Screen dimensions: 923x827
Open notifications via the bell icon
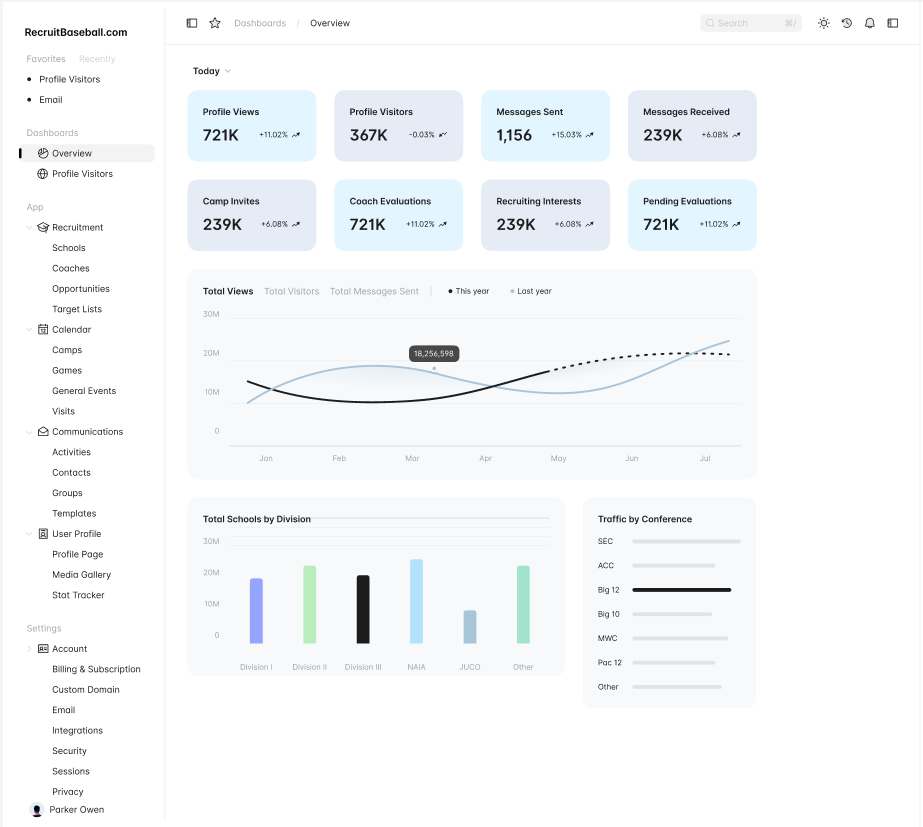tap(869, 22)
